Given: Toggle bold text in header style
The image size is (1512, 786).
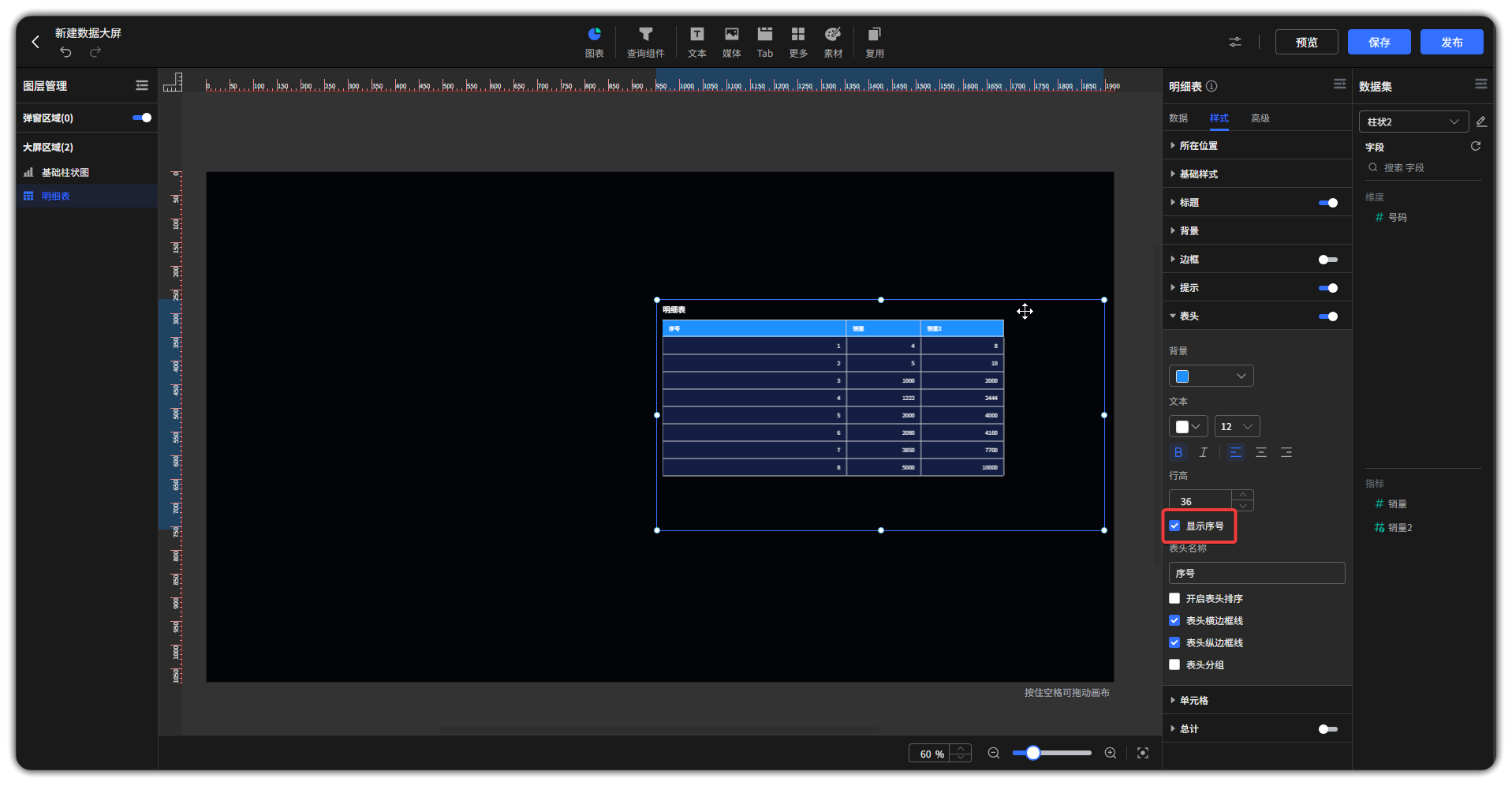Looking at the screenshot, I should pyautogui.click(x=1178, y=452).
